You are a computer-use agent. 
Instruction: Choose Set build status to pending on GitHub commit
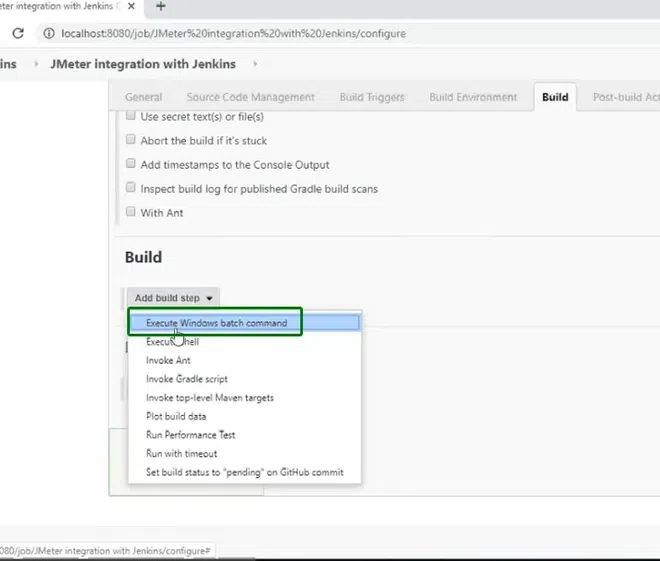(x=244, y=472)
